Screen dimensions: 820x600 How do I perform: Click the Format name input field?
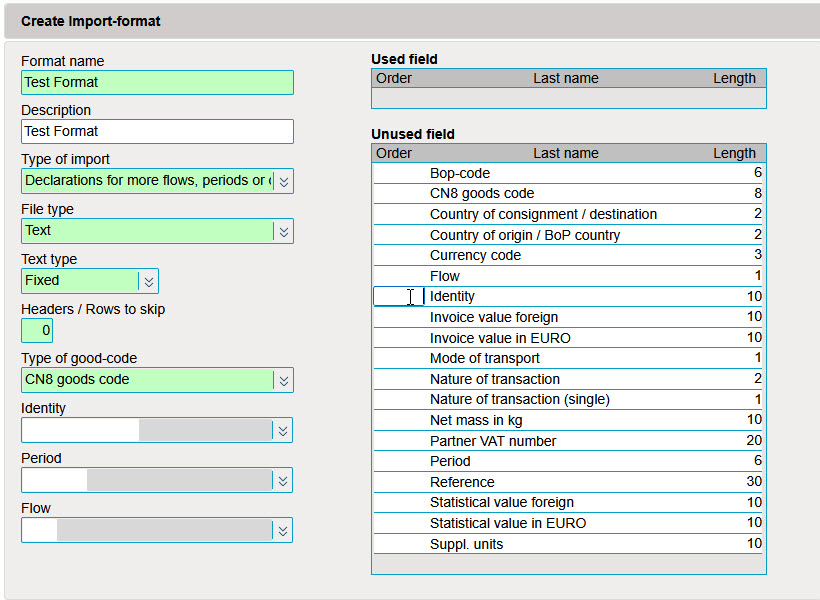pos(157,82)
